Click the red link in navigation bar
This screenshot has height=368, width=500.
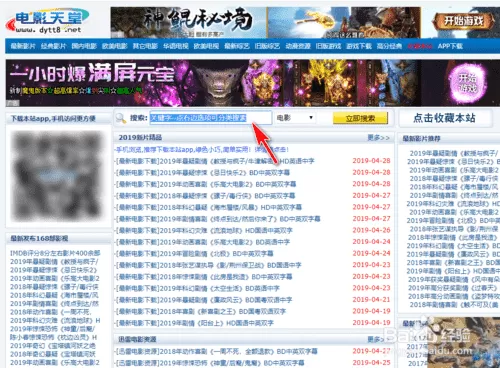click(420, 46)
